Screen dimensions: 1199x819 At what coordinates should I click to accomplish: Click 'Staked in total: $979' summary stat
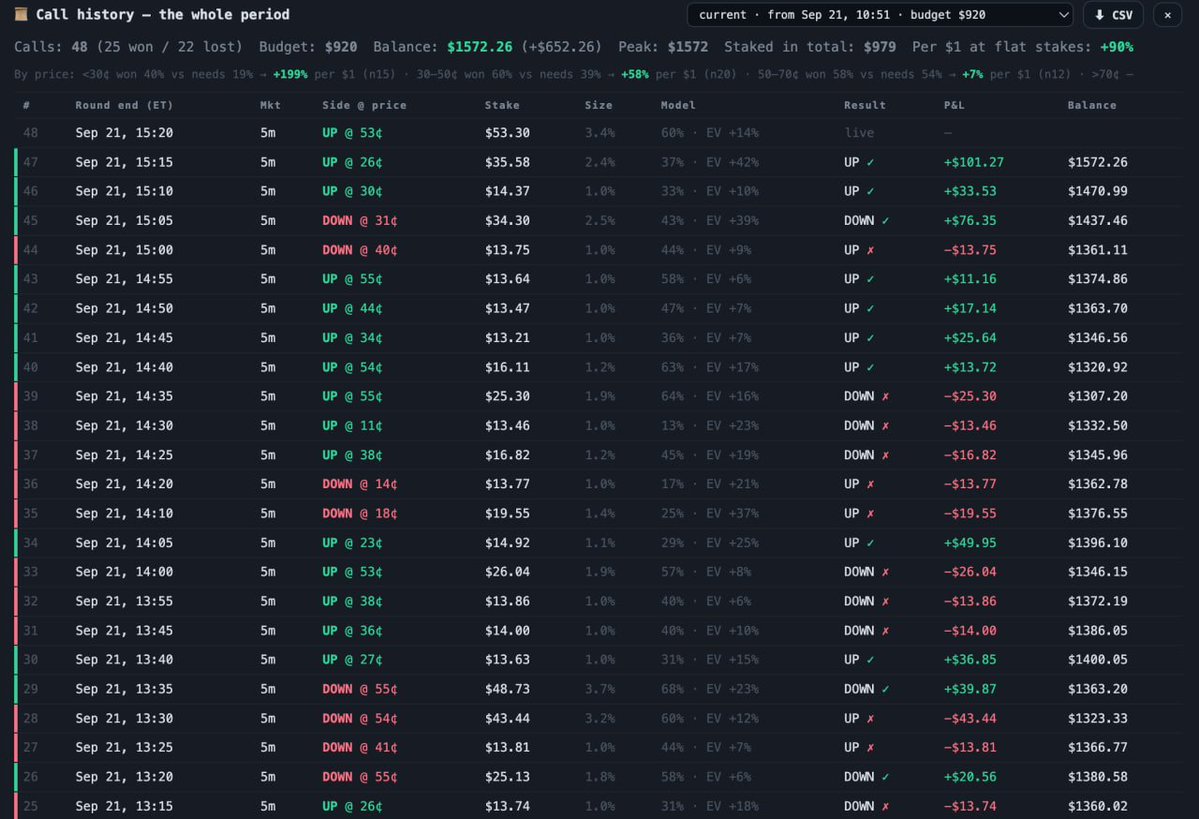810,47
